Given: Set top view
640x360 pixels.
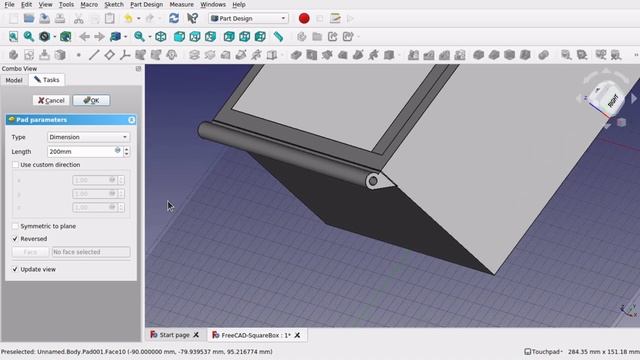Looking at the screenshot, I should click(x=195, y=37).
